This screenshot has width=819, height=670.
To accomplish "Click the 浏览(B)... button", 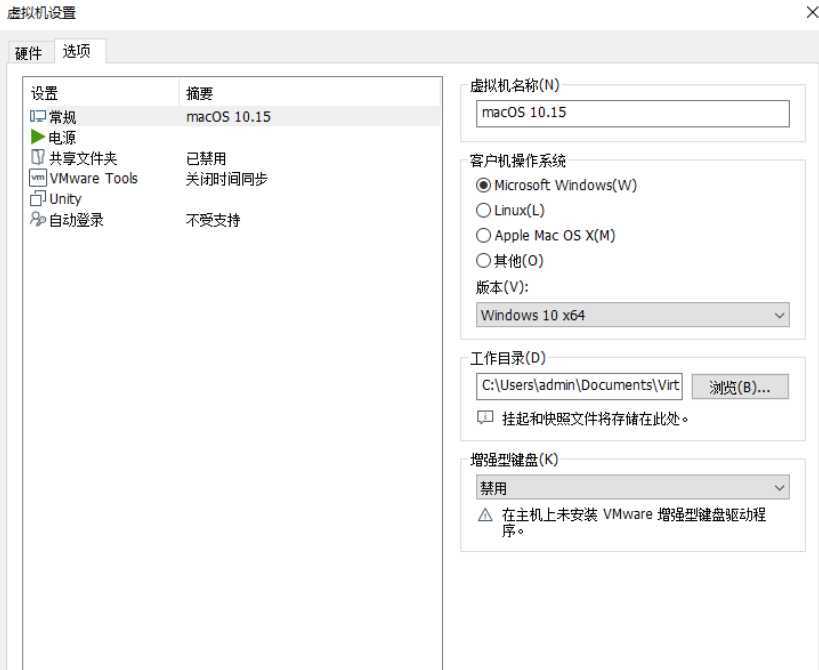I will pyautogui.click(x=740, y=387).
